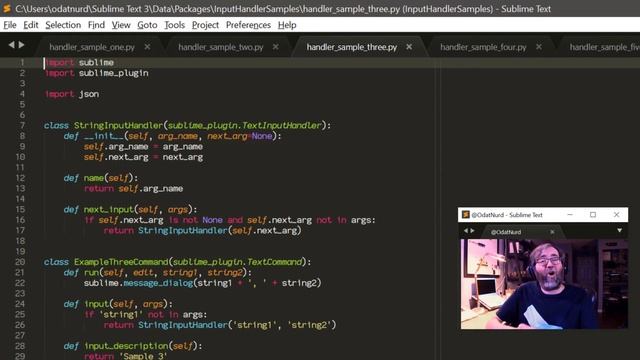Viewport: 640px width, 360px height.
Task: Click line number 20 in the gutter
Action: coord(20,262)
